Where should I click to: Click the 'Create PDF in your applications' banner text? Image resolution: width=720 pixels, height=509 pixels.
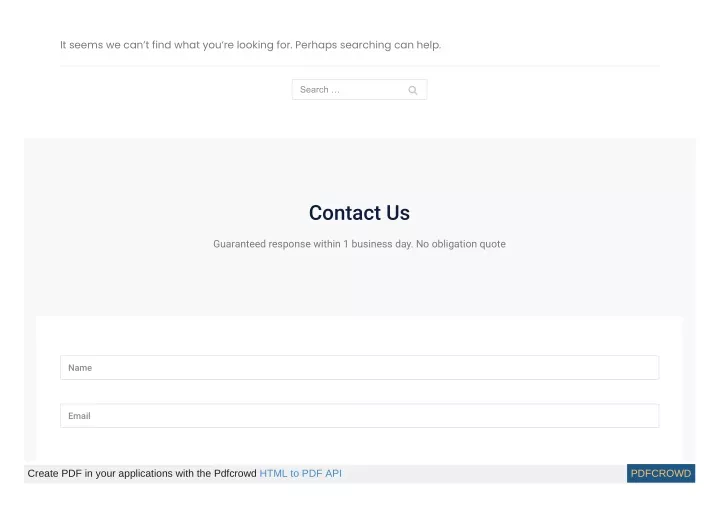coord(141,474)
